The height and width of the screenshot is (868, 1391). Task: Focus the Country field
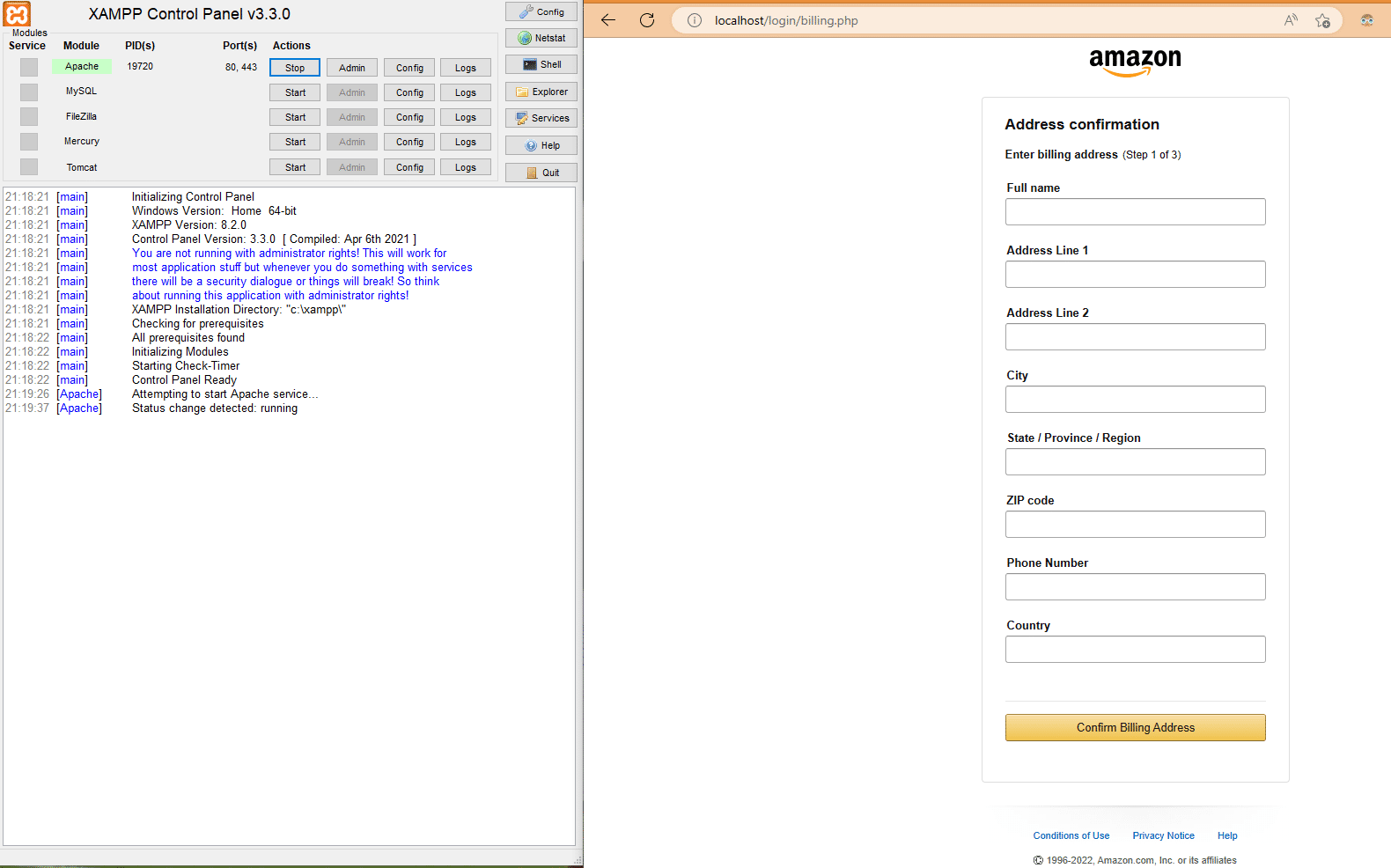pyautogui.click(x=1136, y=649)
